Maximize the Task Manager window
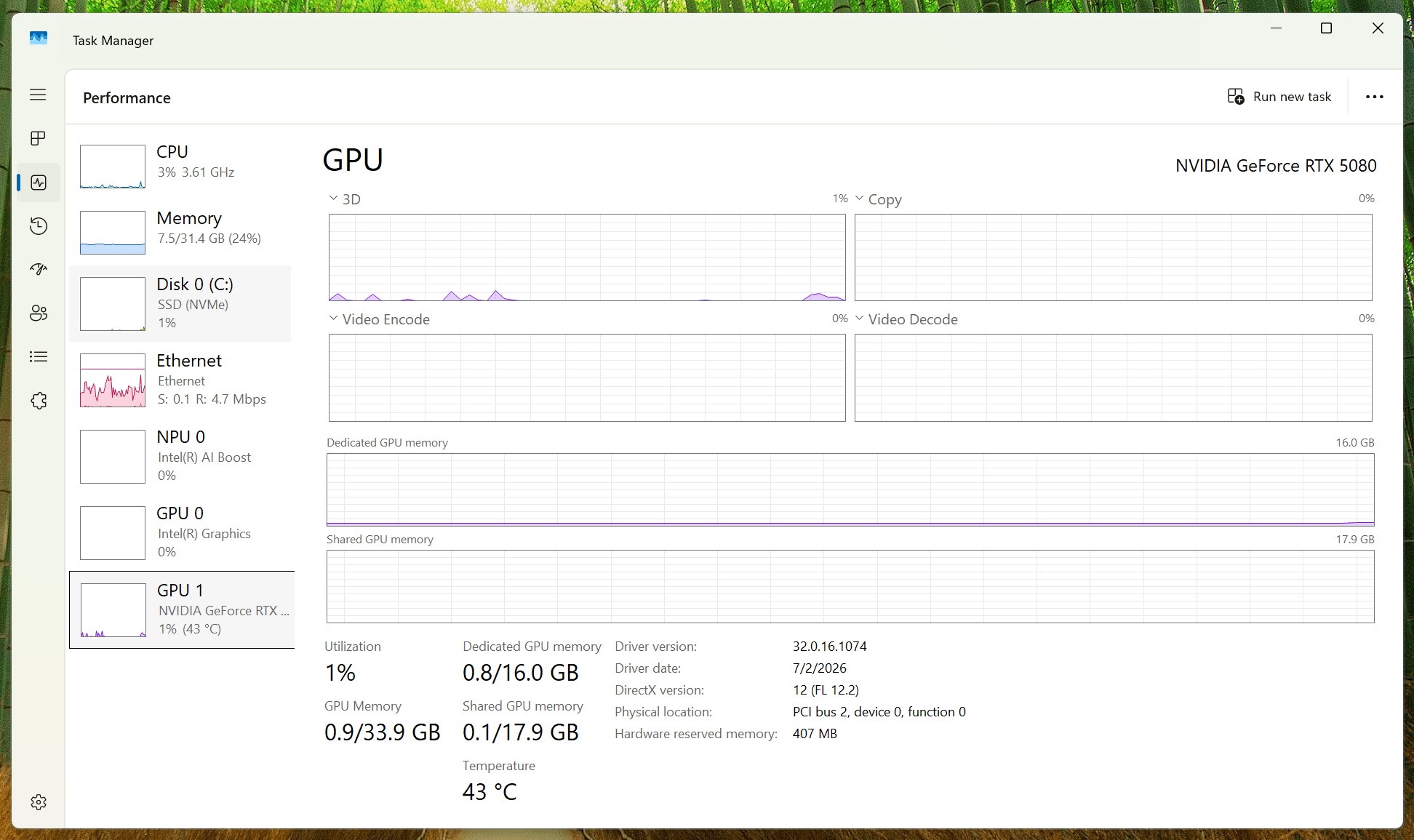Screen dimensions: 1414x840 (x=1326, y=28)
